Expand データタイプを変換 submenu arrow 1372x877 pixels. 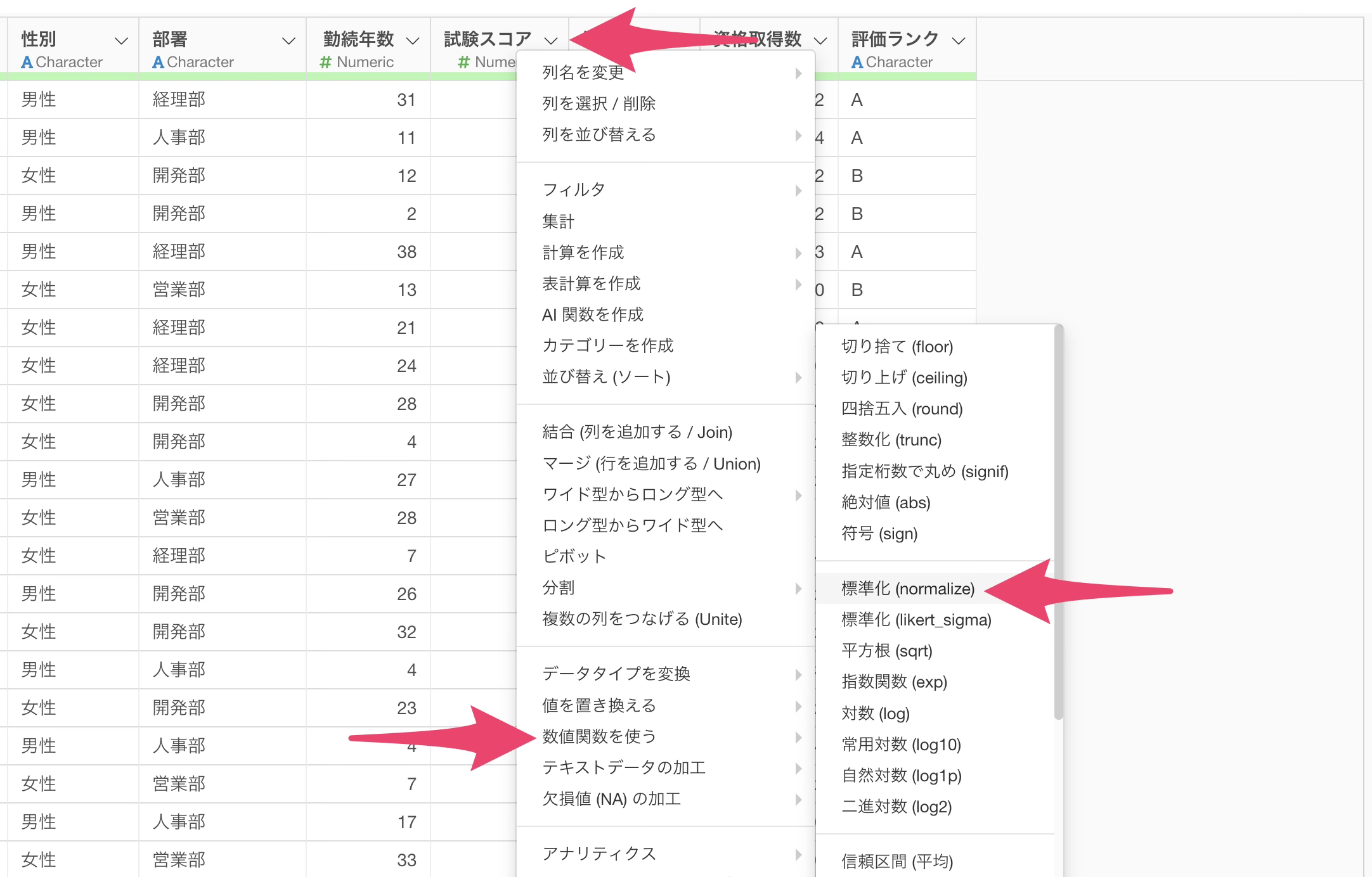798,674
